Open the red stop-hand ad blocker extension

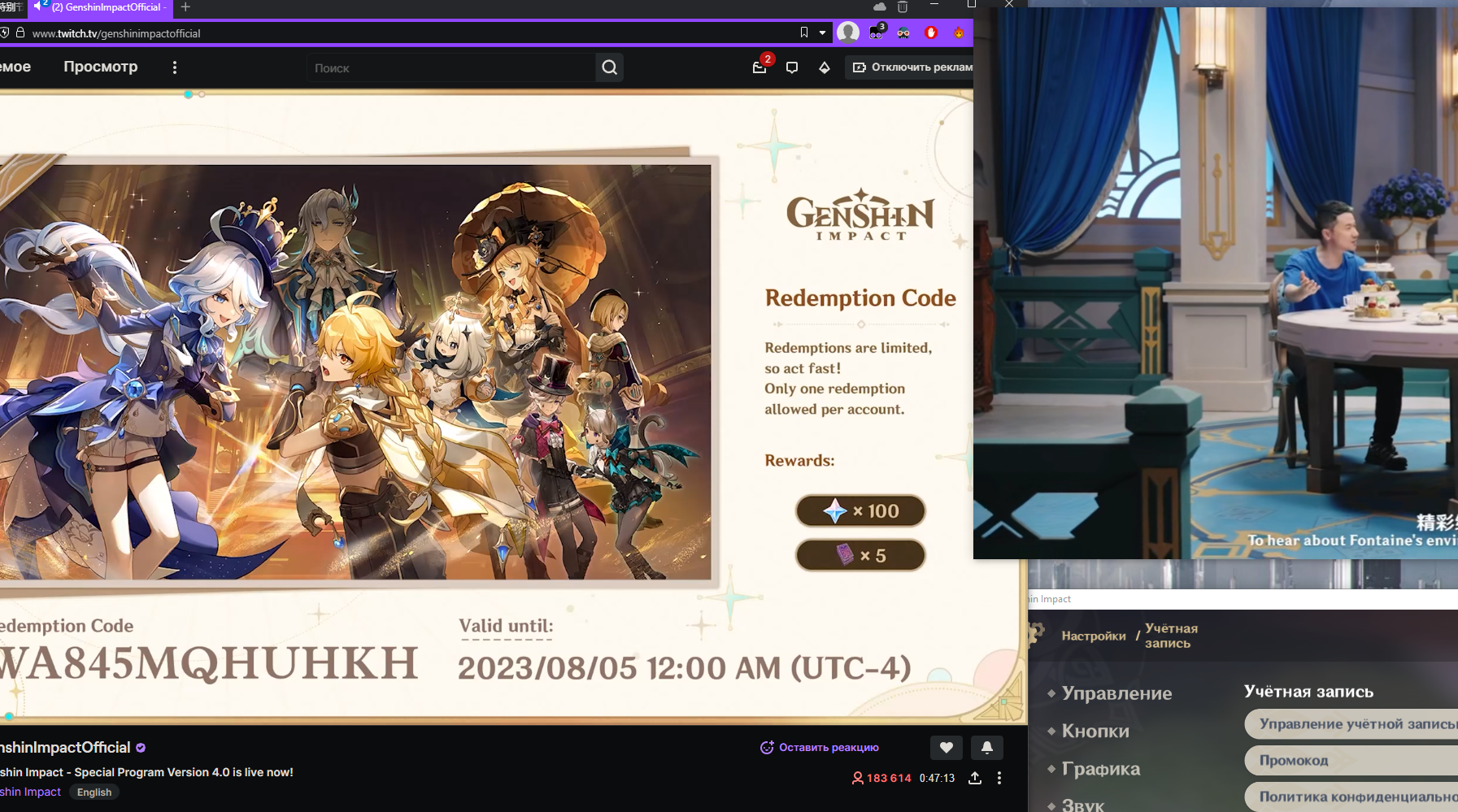pos(931,33)
